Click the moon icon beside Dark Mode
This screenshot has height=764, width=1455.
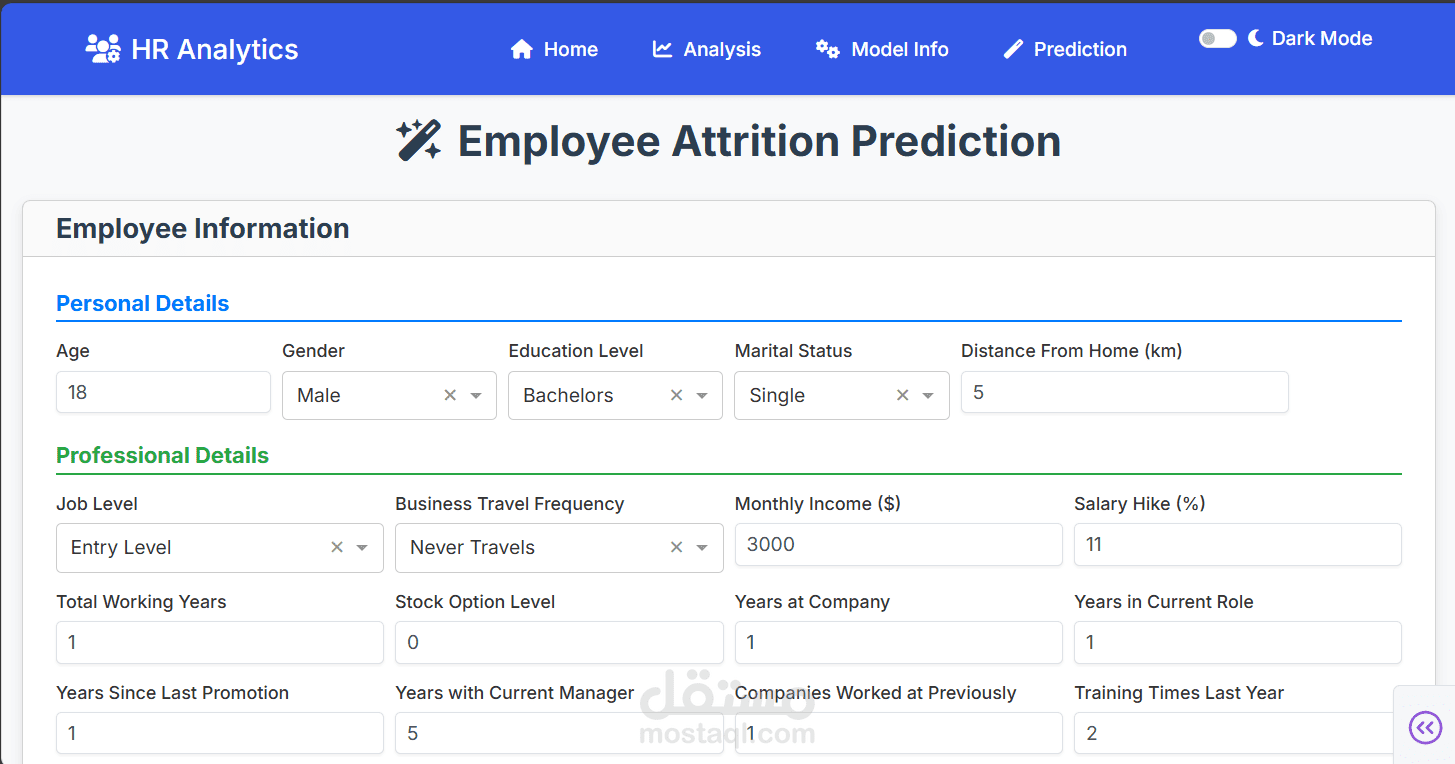click(1256, 38)
